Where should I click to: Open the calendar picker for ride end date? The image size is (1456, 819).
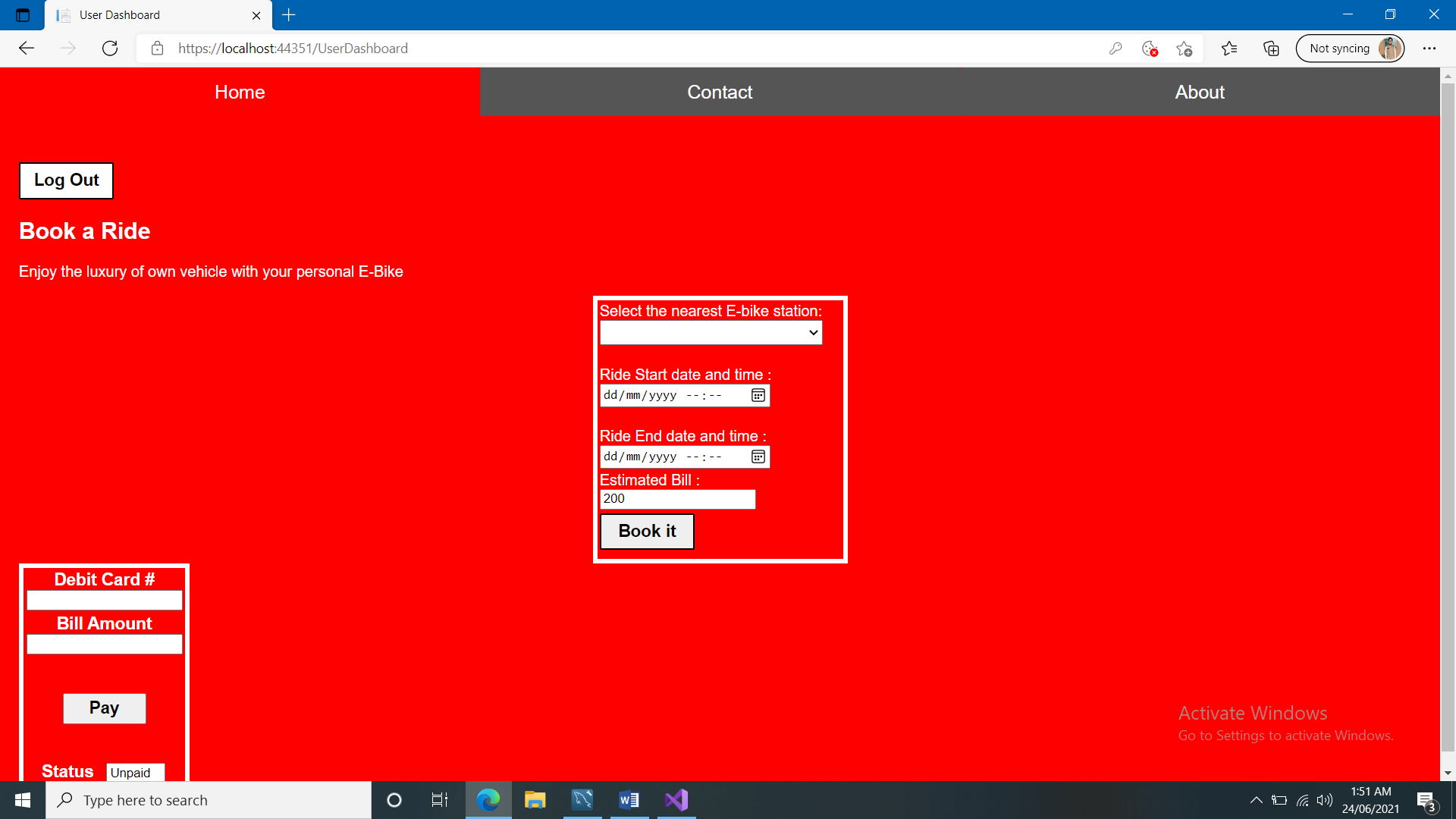757,457
